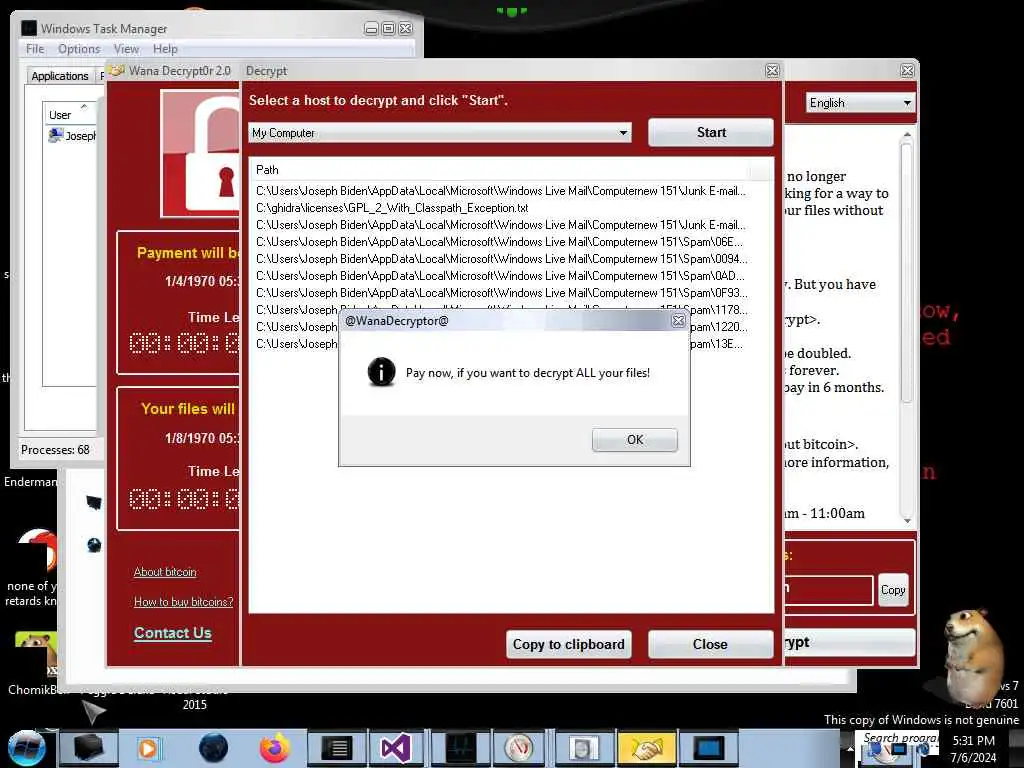The width and height of the screenshot is (1024, 768).
Task: Click OK in the @WanaDecryptor@ dialog
Action: (635, 440)
